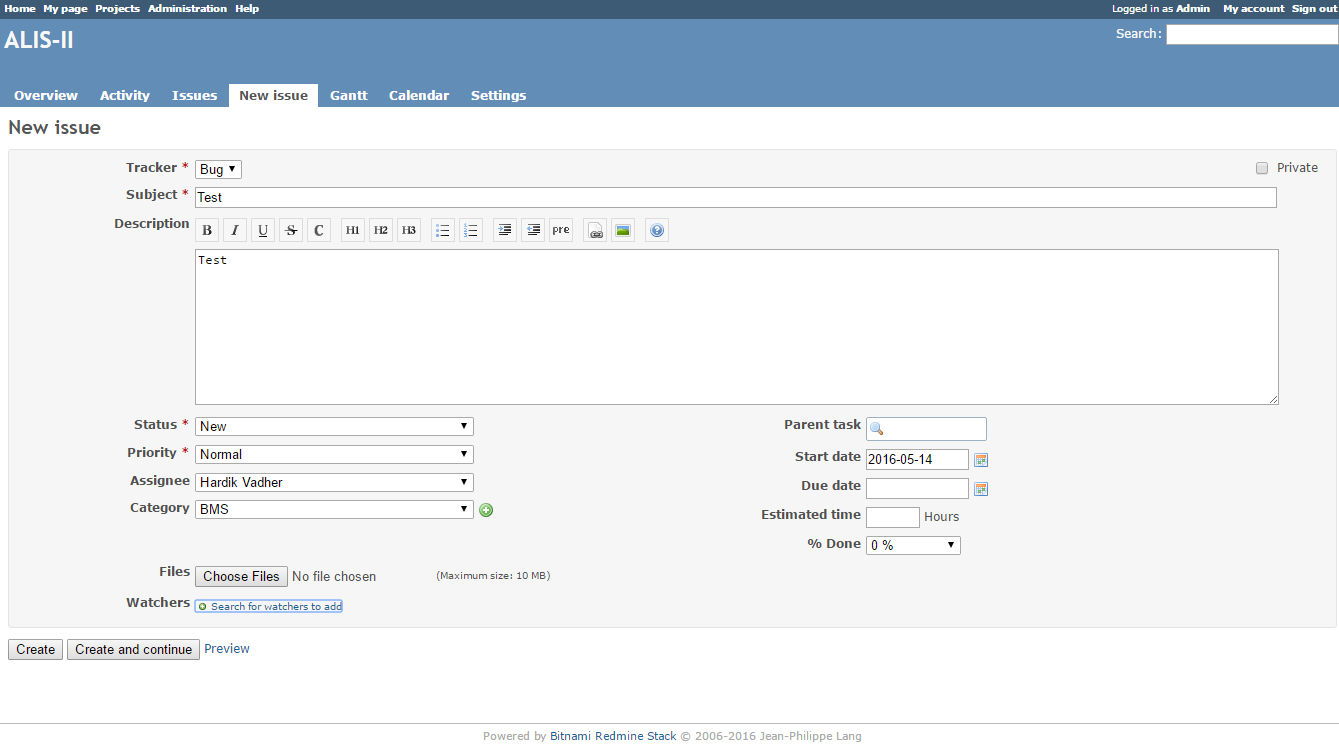Click the Estimated time hours field
The width and height of the screenshot is (1339, 747).
tap(892, 517)
